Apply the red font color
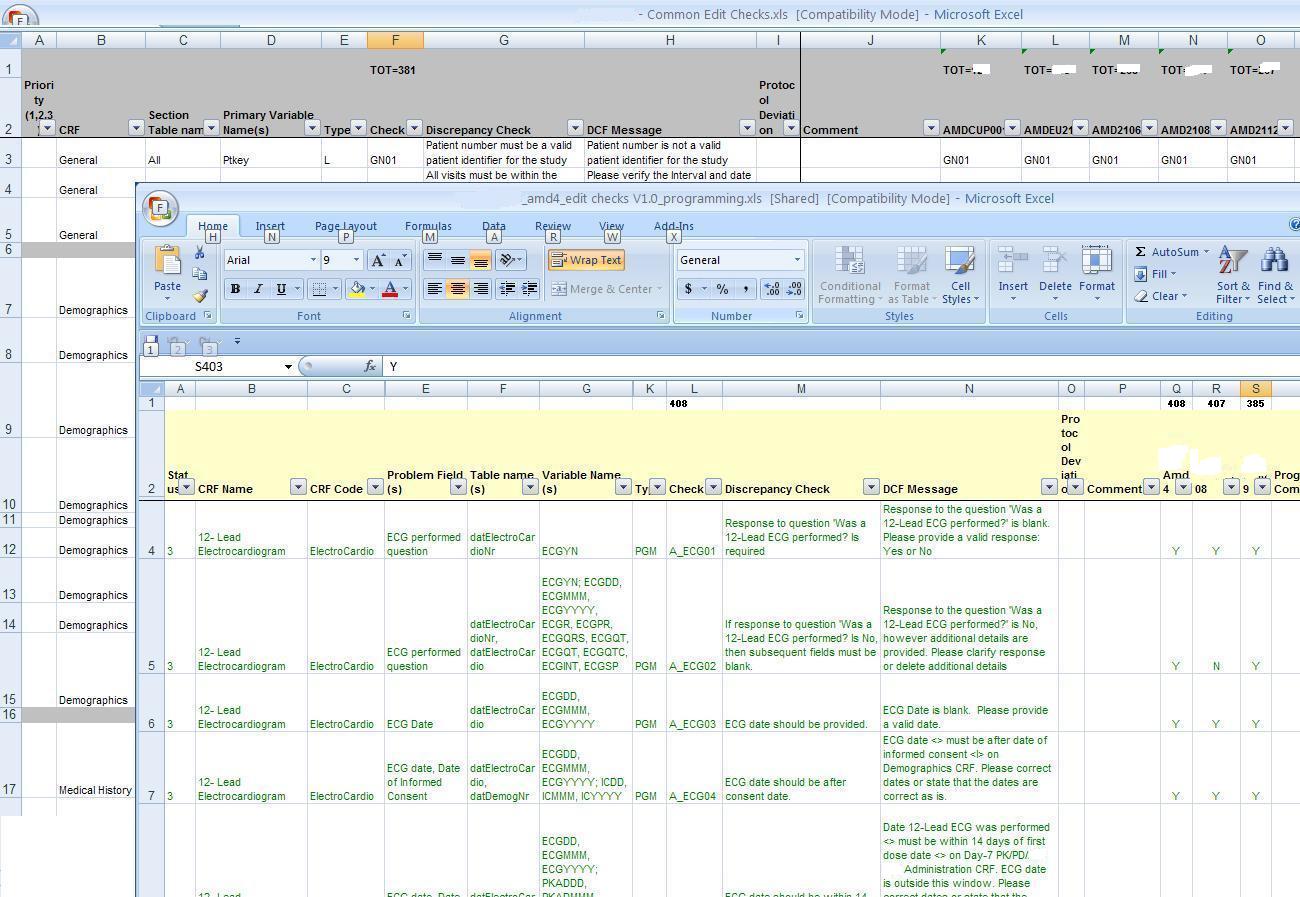The width and height of the screenshot is (1300, 897). [390, 290]
